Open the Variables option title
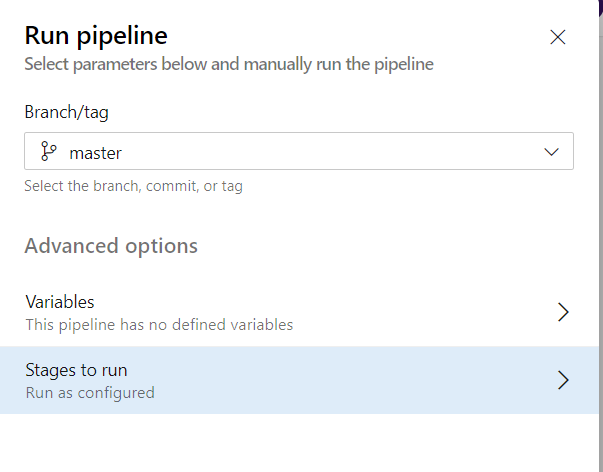 [x=59, y=302]
